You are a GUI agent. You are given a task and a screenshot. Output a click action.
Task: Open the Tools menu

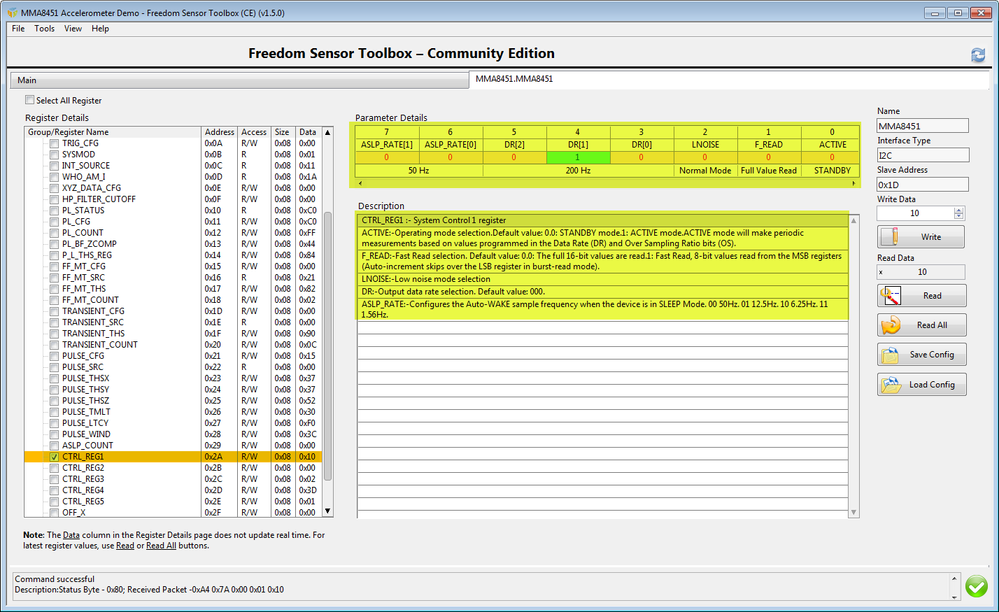44,29
